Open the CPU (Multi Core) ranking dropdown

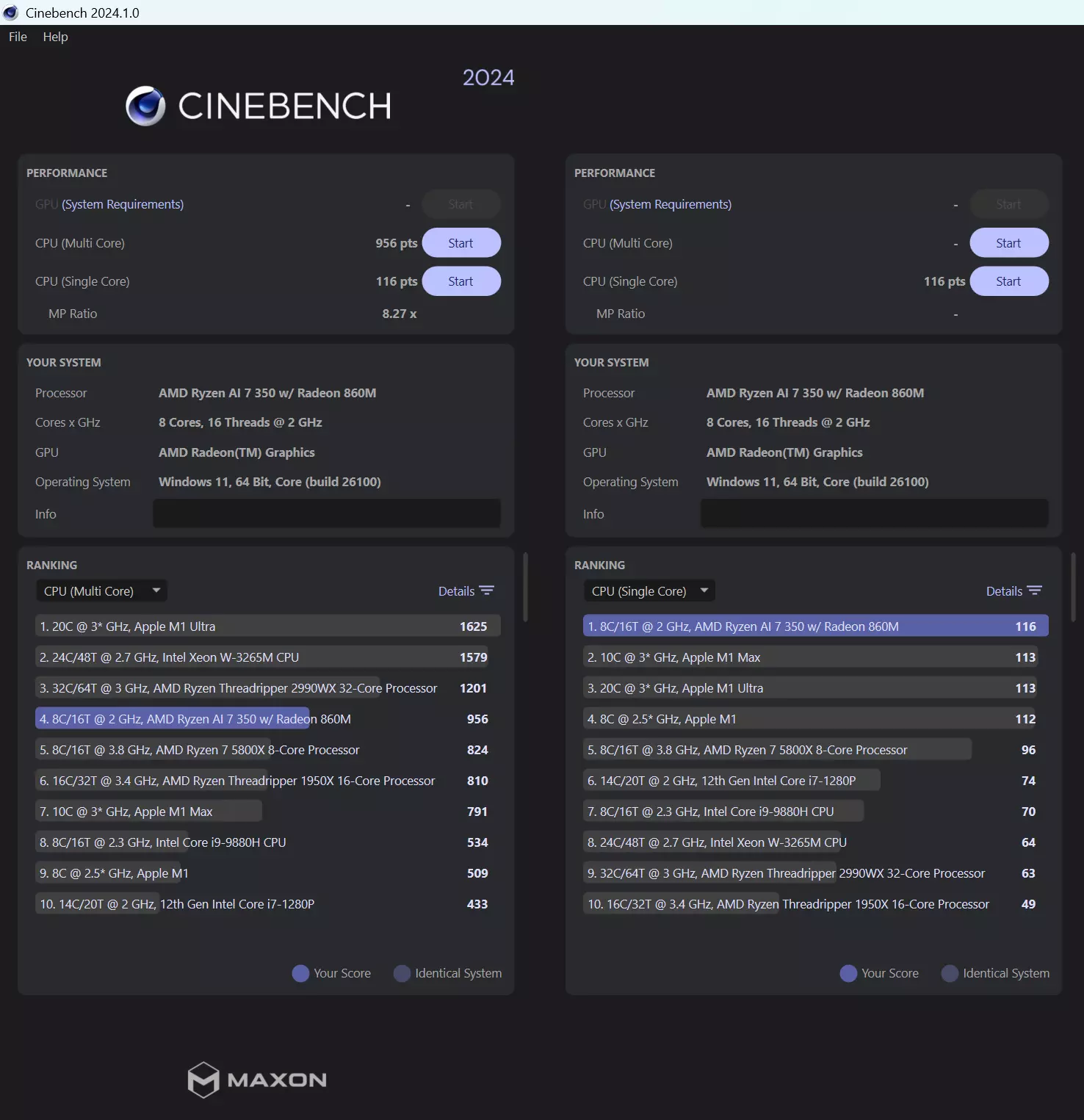point(101,591)
